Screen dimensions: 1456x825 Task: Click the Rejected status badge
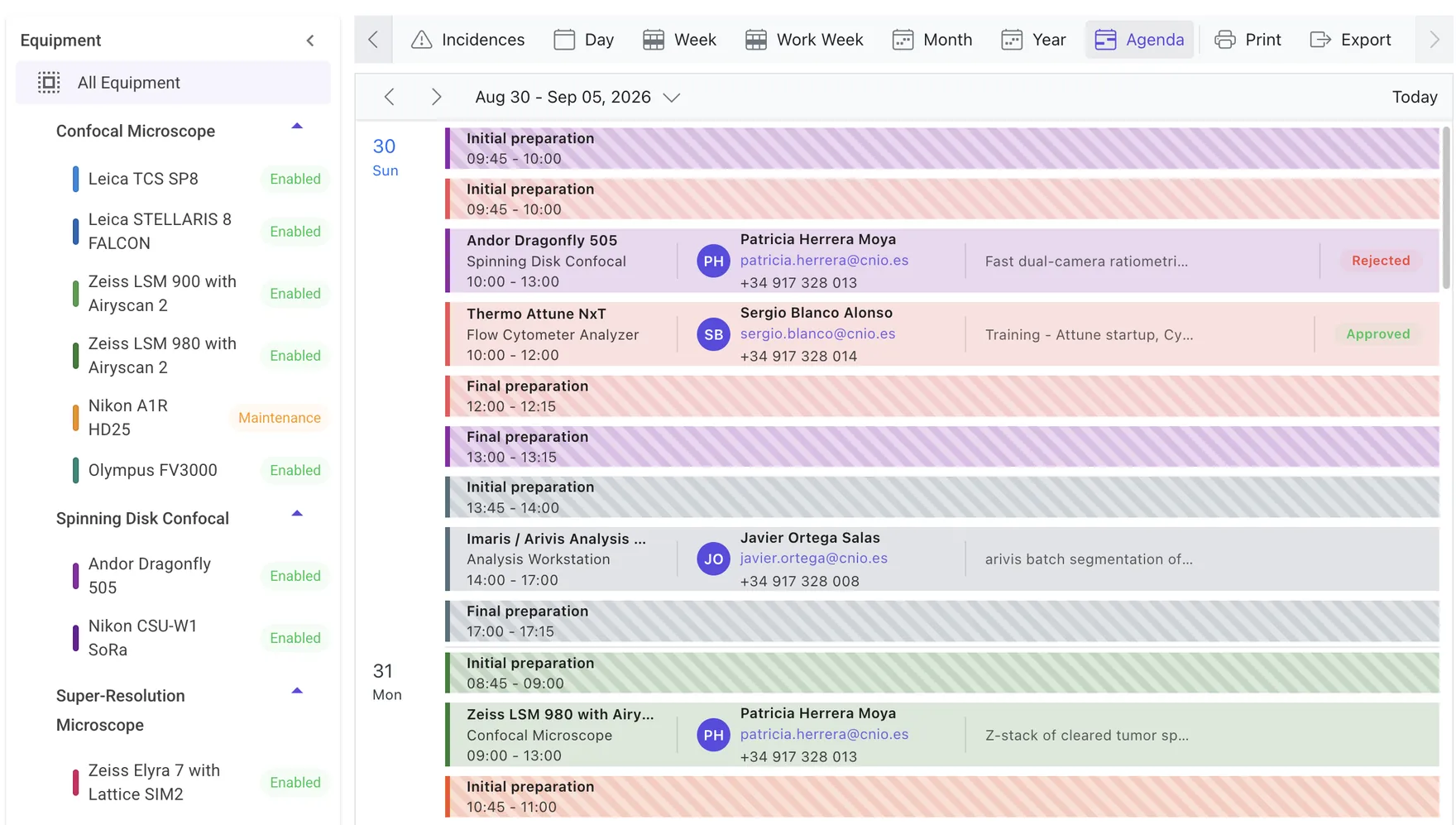click(1381, 261)
